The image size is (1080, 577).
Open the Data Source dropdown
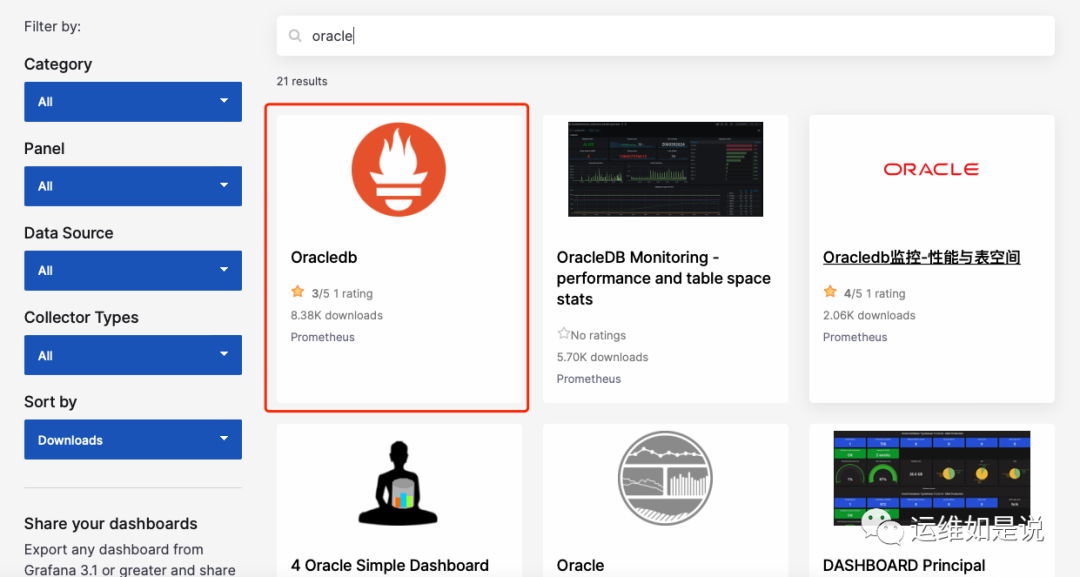(x=133, y=271)
